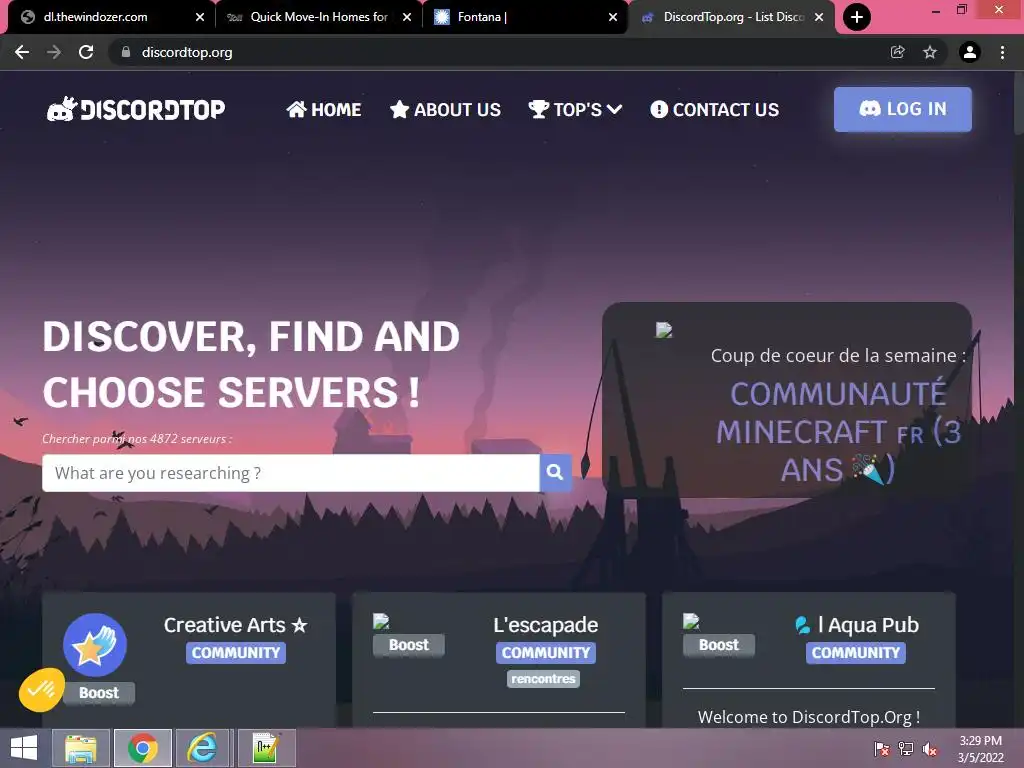
Task: Click COMMUNITY tag under Aqua Pub
Action: (x=856, y=652)
